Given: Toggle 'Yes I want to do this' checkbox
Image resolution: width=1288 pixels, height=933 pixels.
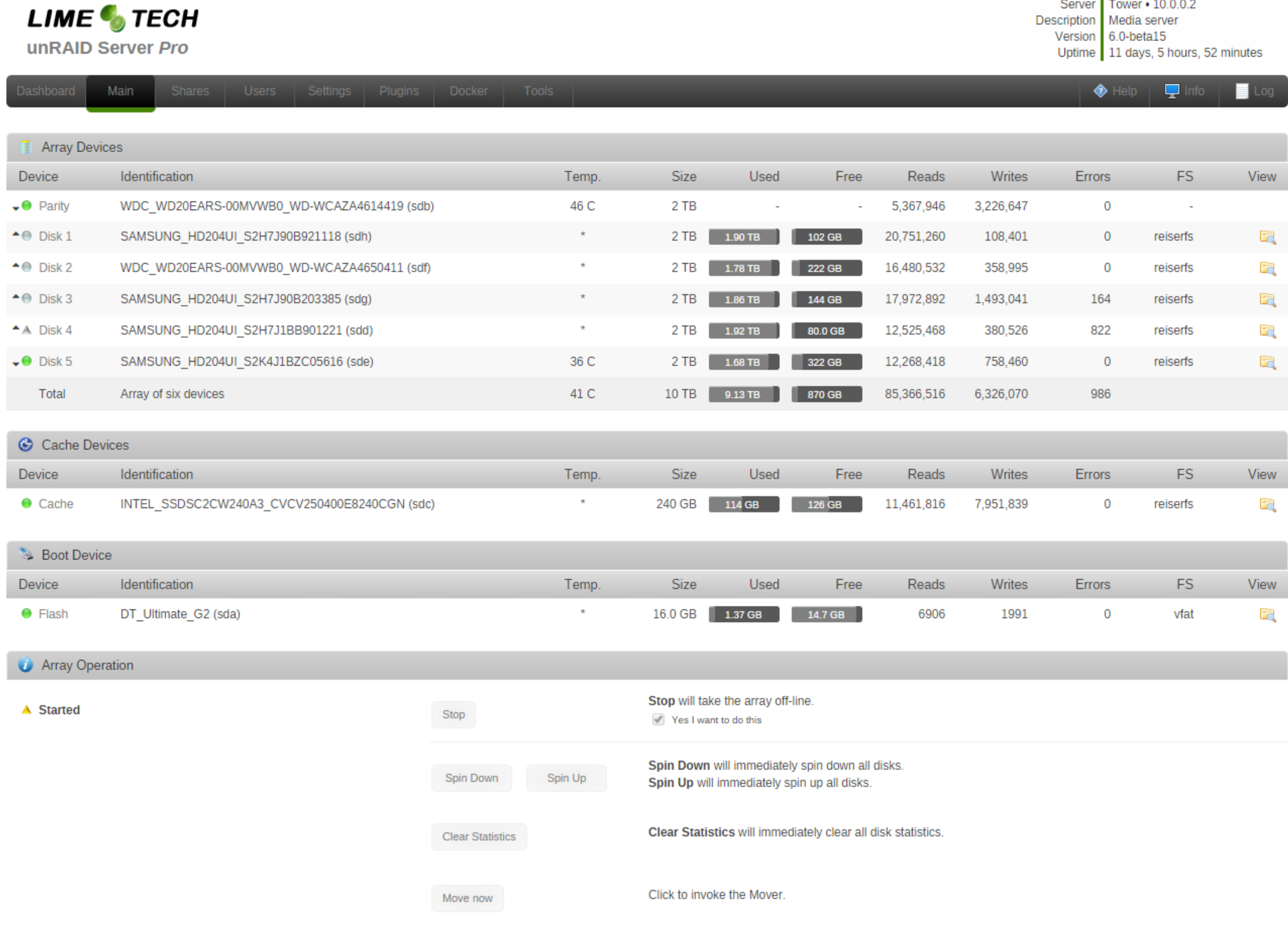Looking at the screenshot, I should [658, 720].
